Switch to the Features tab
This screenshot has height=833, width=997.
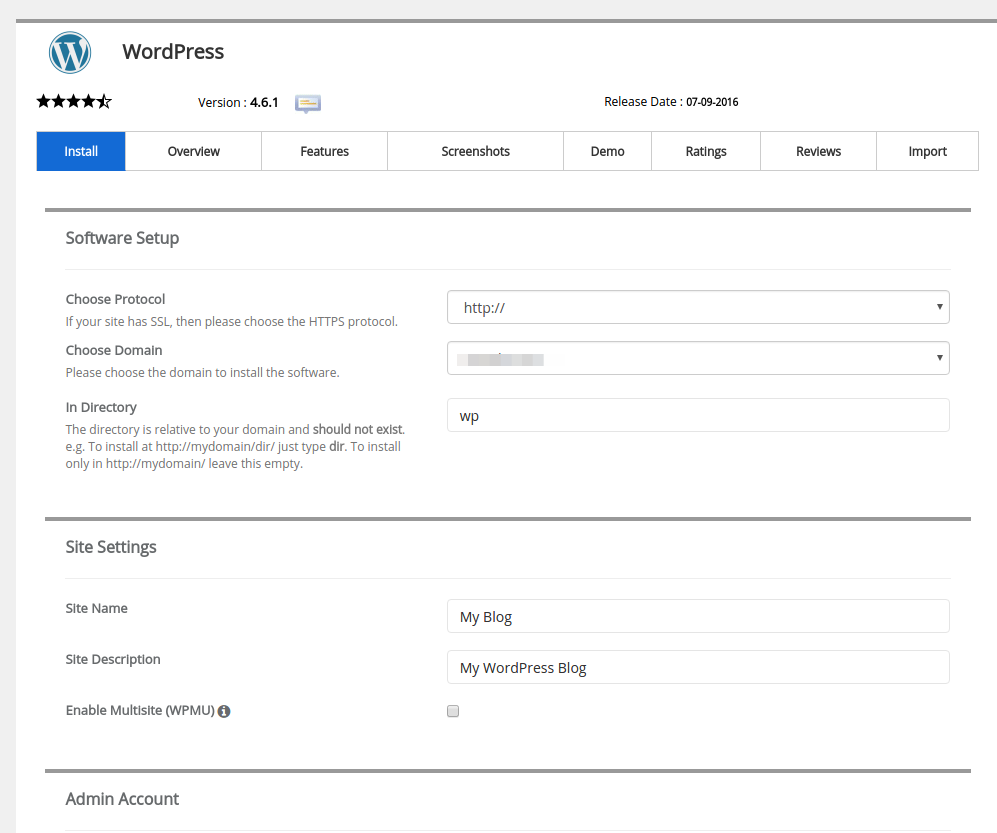pyautogui.click(x=324, y=151)
